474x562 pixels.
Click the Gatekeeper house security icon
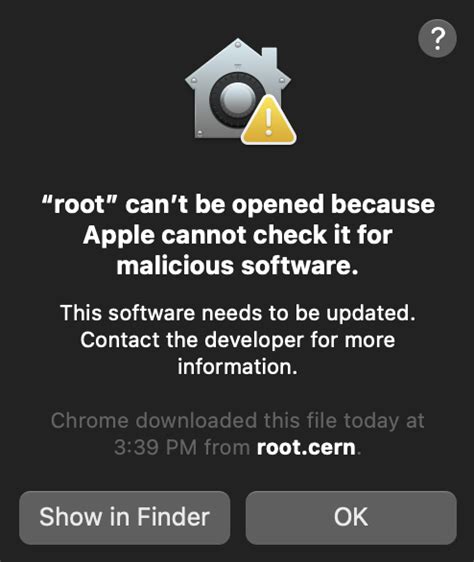tap(240, 91)
